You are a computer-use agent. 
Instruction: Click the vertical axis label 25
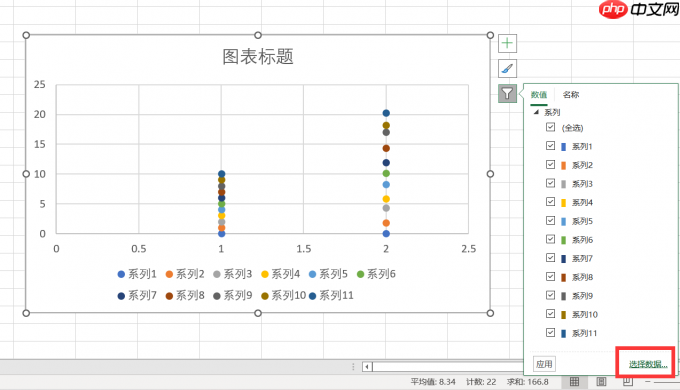coord(39,85)
